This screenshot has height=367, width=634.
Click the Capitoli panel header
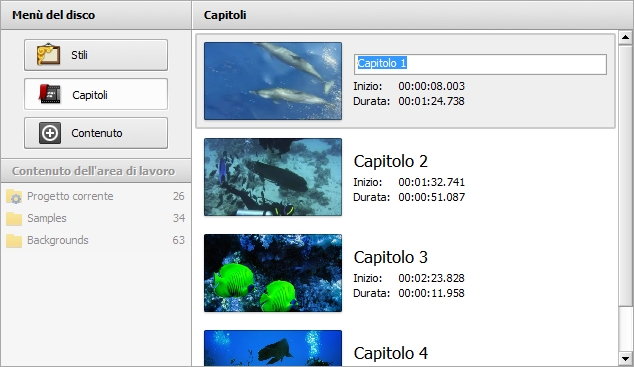413,15
